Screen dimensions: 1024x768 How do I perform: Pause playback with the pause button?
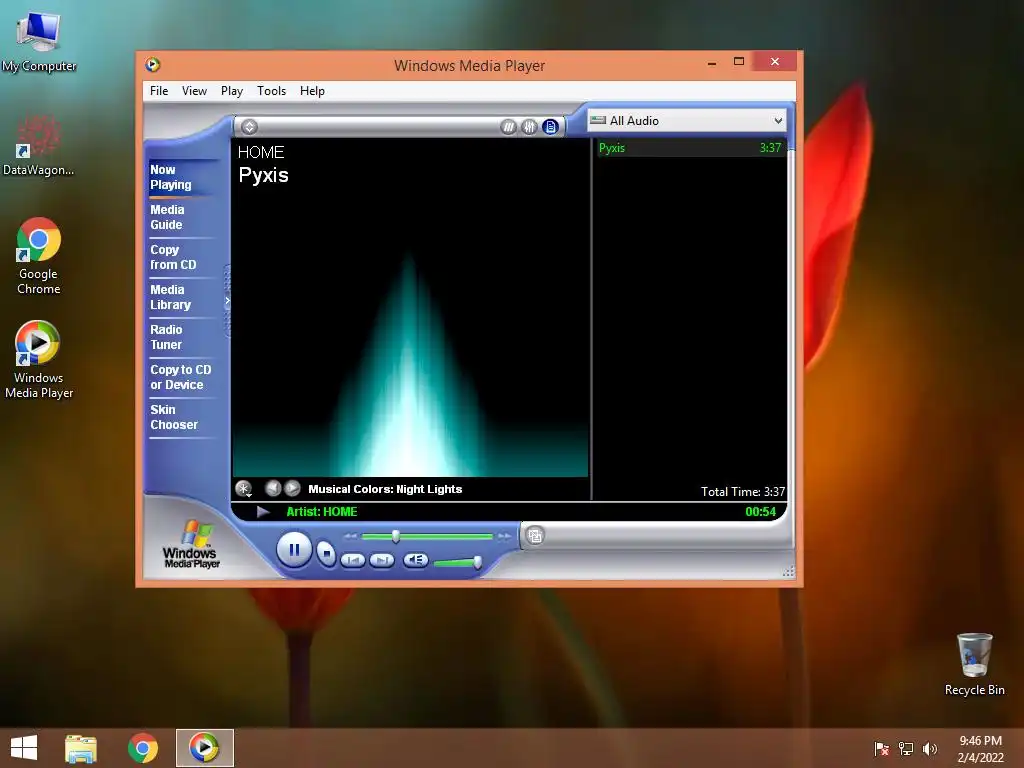point(294,550)
